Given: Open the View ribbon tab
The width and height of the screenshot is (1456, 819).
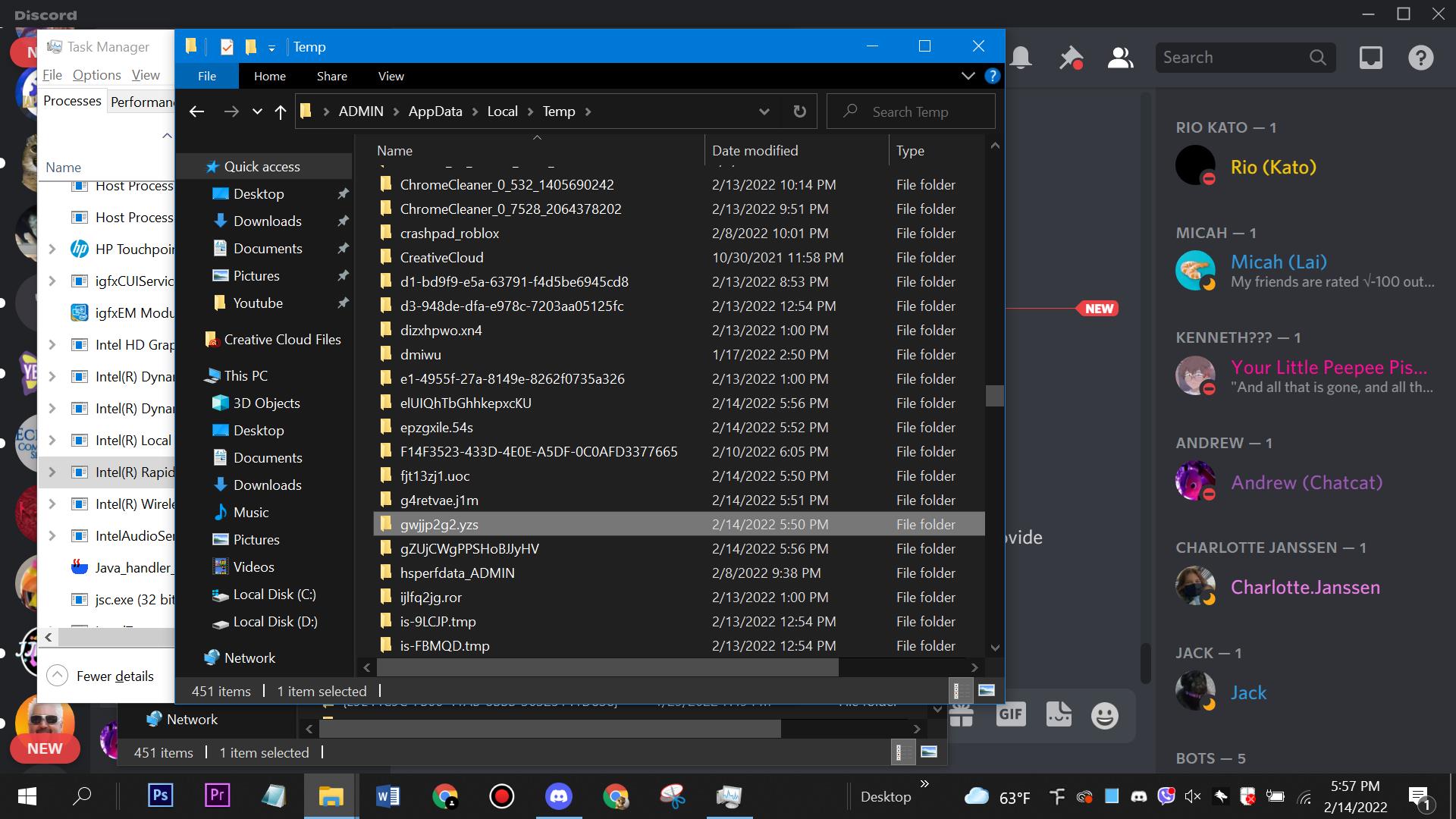Looking at the screenshot, I should 391,76.
